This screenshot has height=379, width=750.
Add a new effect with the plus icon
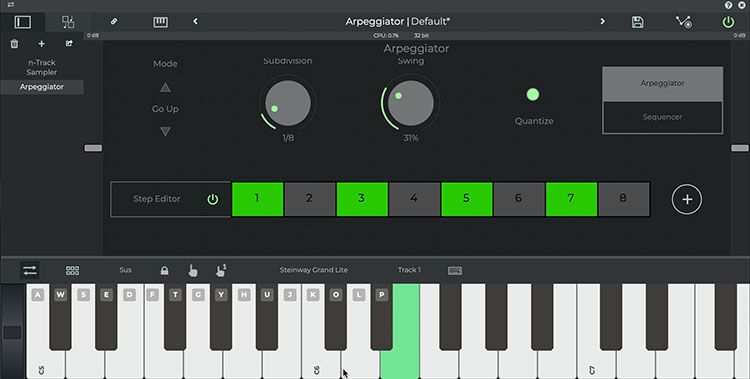point(42,44)
